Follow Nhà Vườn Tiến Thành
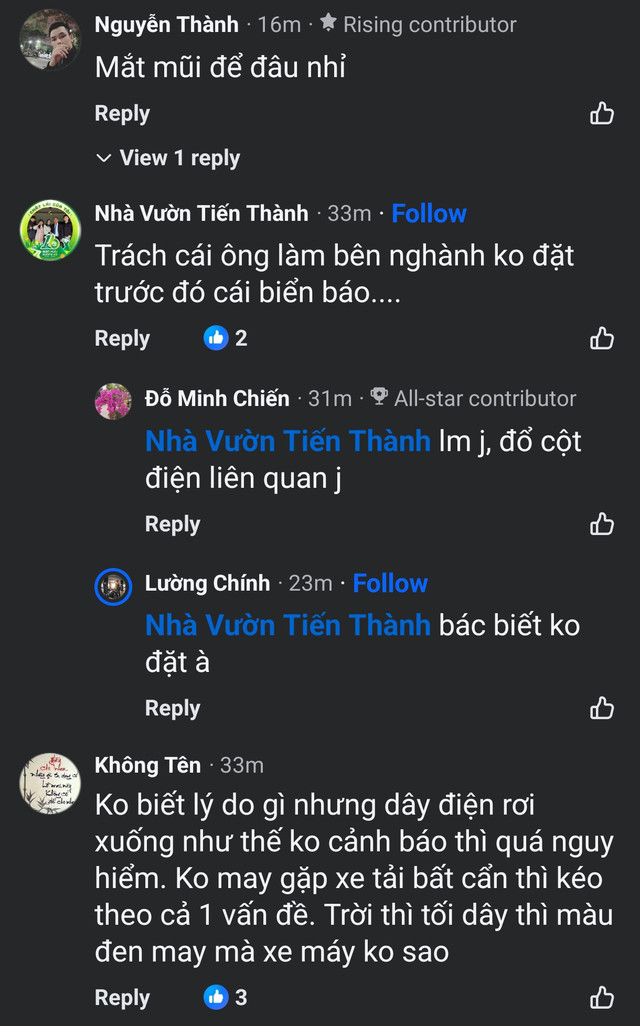This screenshot has width=640, height=1026. [429, 213]
